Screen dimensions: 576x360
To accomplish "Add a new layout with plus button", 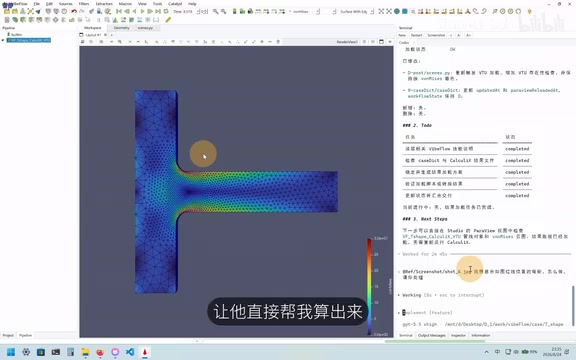I will (112, 35).
